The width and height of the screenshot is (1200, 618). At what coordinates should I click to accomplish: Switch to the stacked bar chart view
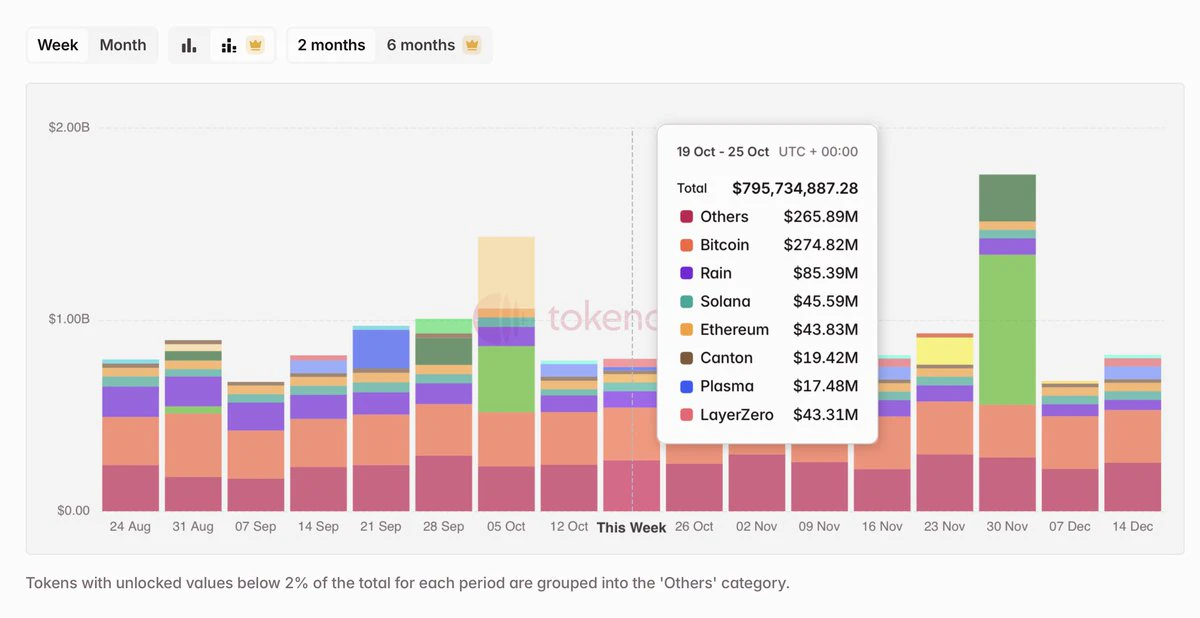click(241, 45)
